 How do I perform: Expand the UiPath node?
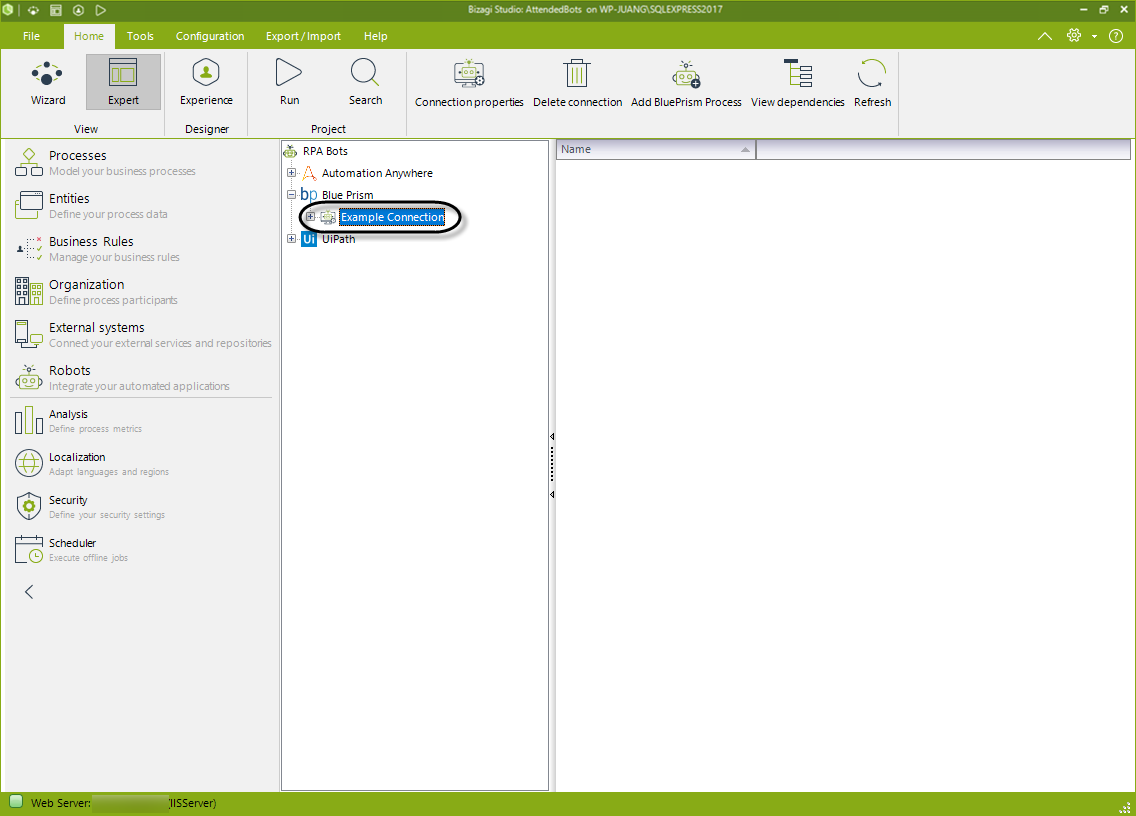click(291, 238)
